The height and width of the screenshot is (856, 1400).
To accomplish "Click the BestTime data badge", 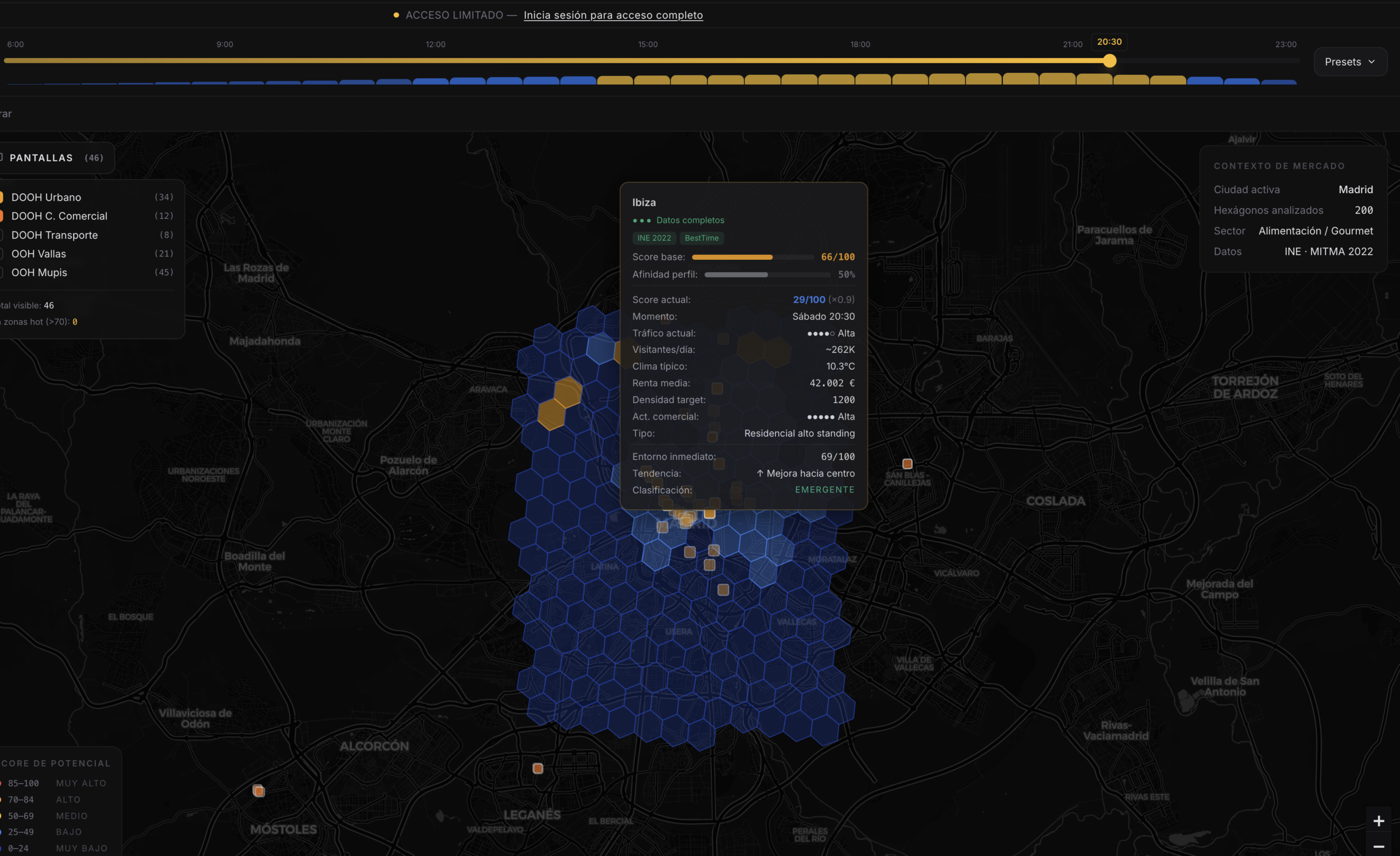I will (x=702, y=238).
